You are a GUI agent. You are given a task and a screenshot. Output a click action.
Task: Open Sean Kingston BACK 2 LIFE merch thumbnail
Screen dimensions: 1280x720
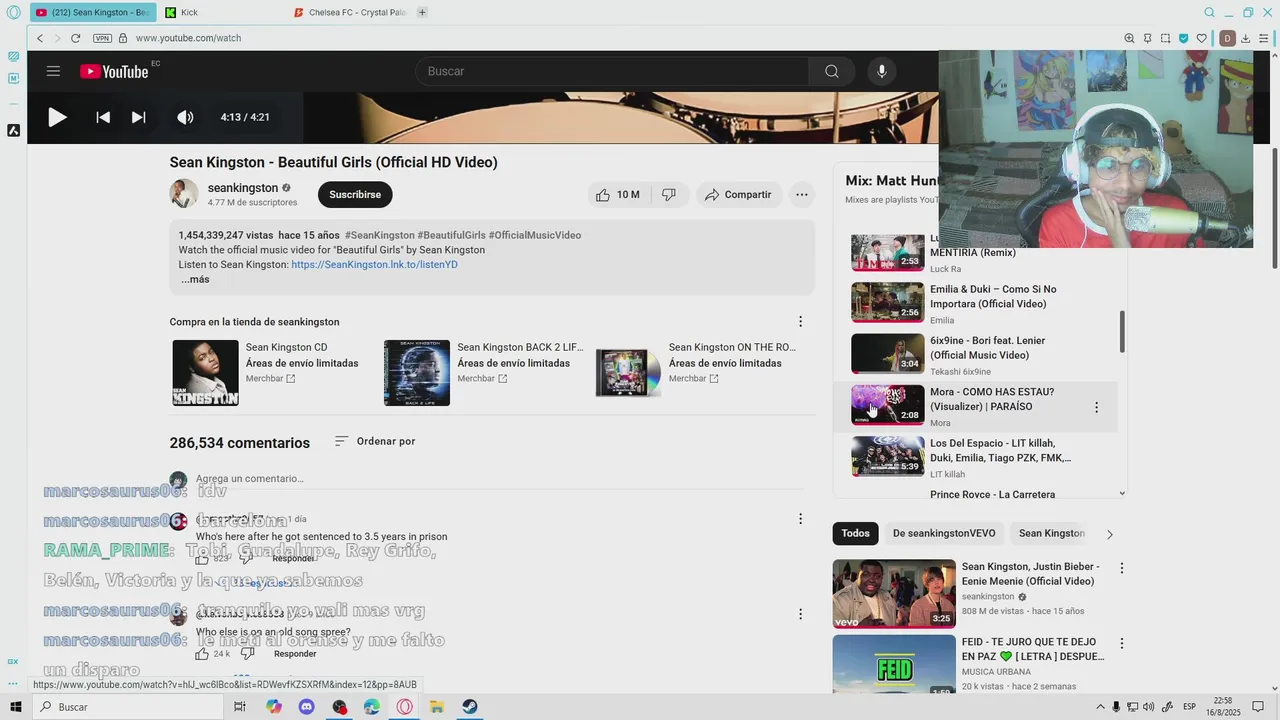coord(417,373)
